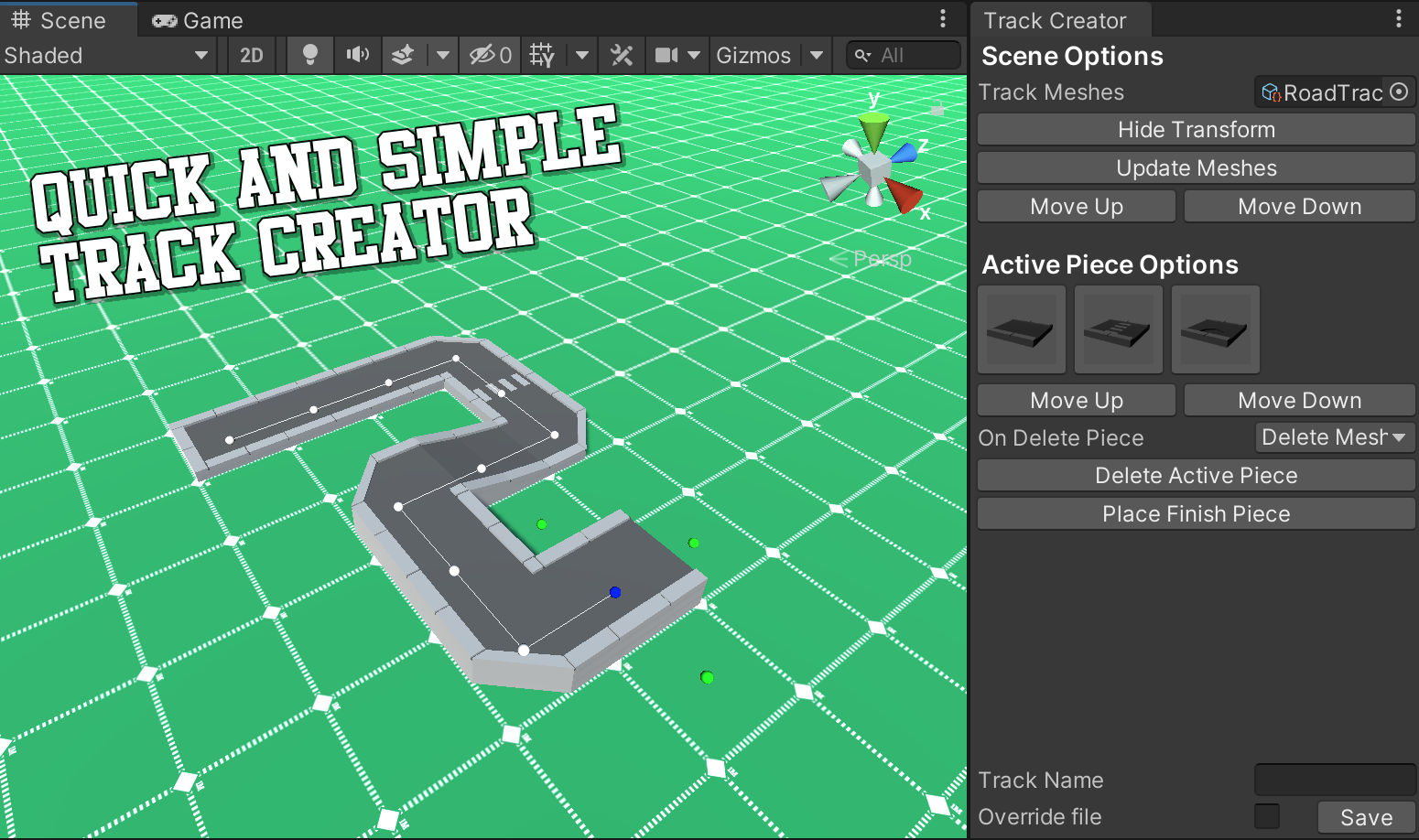The height and width of the screenshot is (840, 1419).
Task: Toggle 2D view mode
Action: [252, 56]
